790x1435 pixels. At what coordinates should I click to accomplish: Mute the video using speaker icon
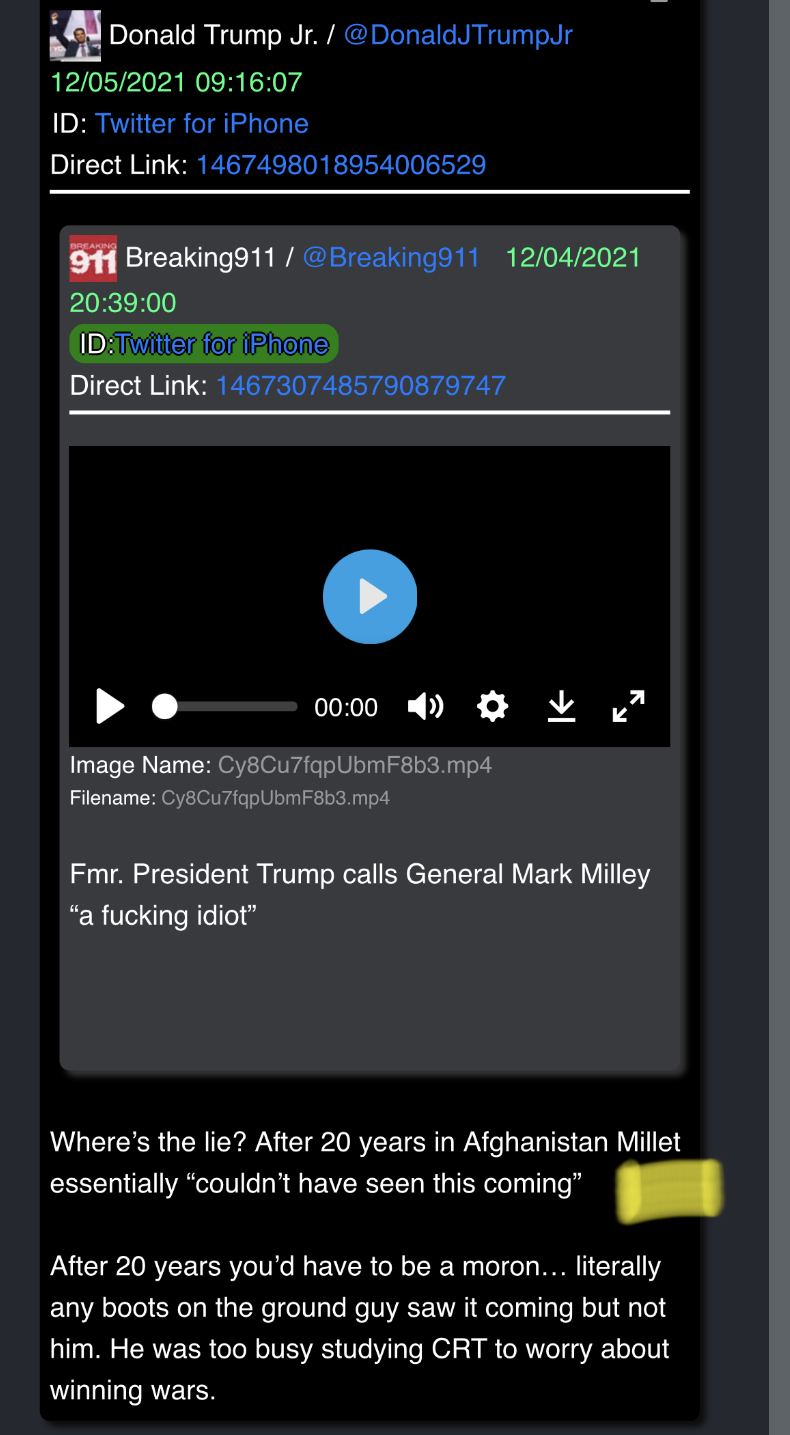425,707
